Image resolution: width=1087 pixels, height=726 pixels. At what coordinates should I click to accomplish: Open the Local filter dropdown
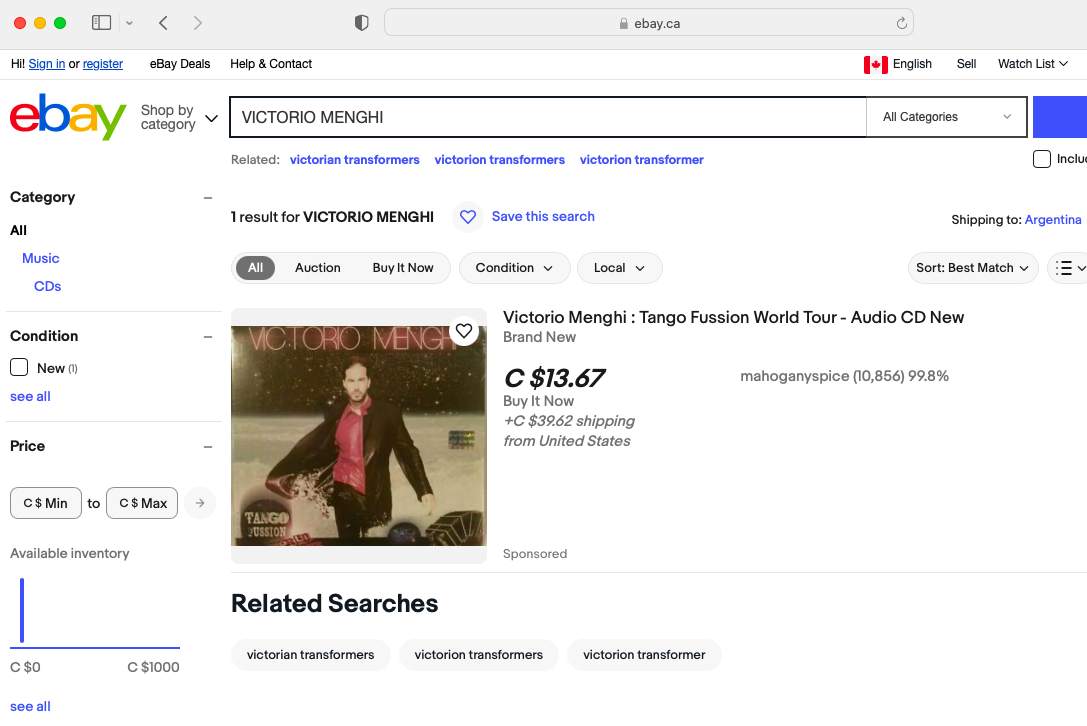pos(619,268)
